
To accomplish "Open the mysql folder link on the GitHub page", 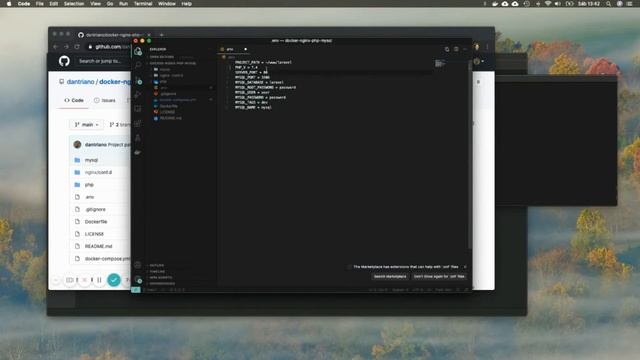I will point(91,160).
